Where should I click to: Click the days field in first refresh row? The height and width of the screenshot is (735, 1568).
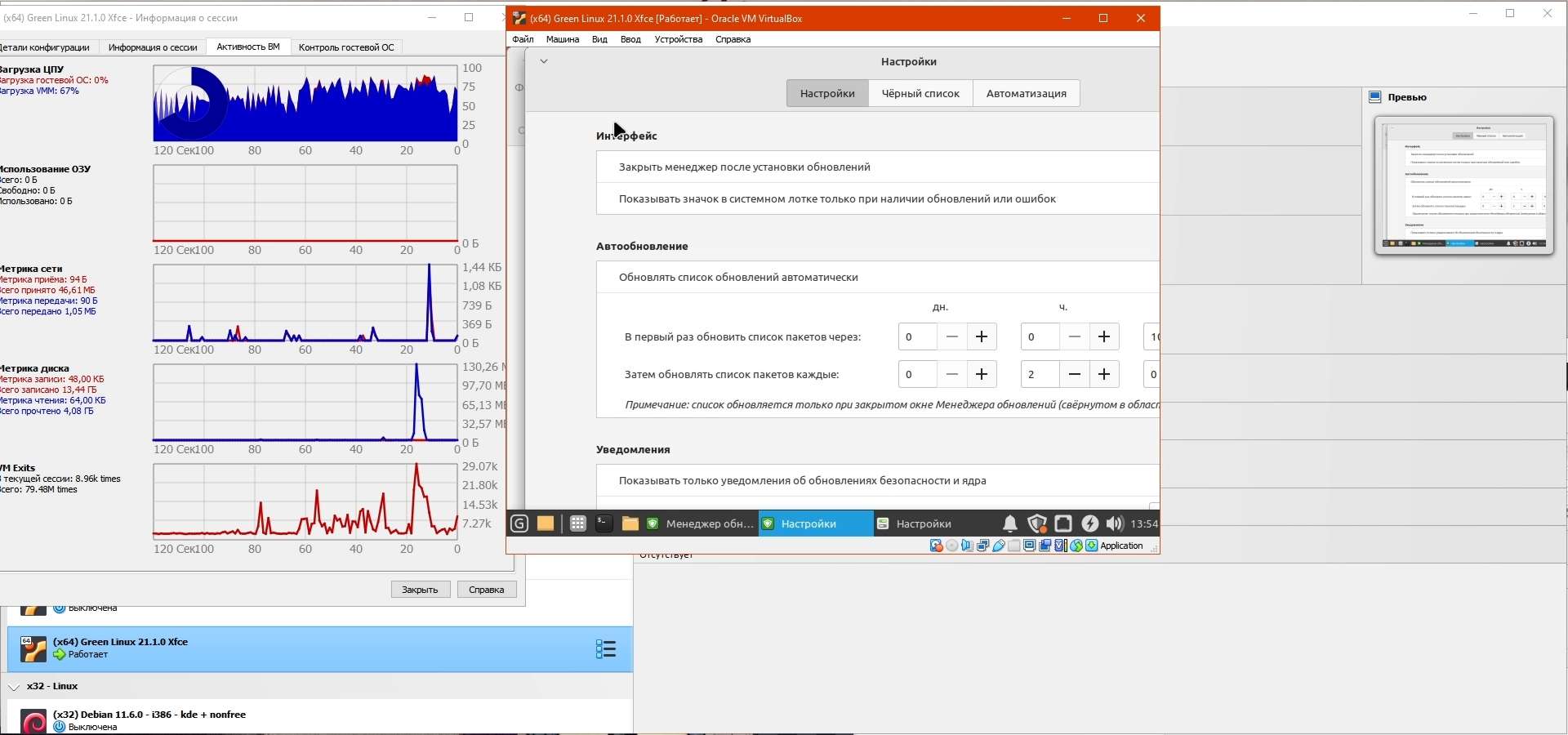pos(917,337)
